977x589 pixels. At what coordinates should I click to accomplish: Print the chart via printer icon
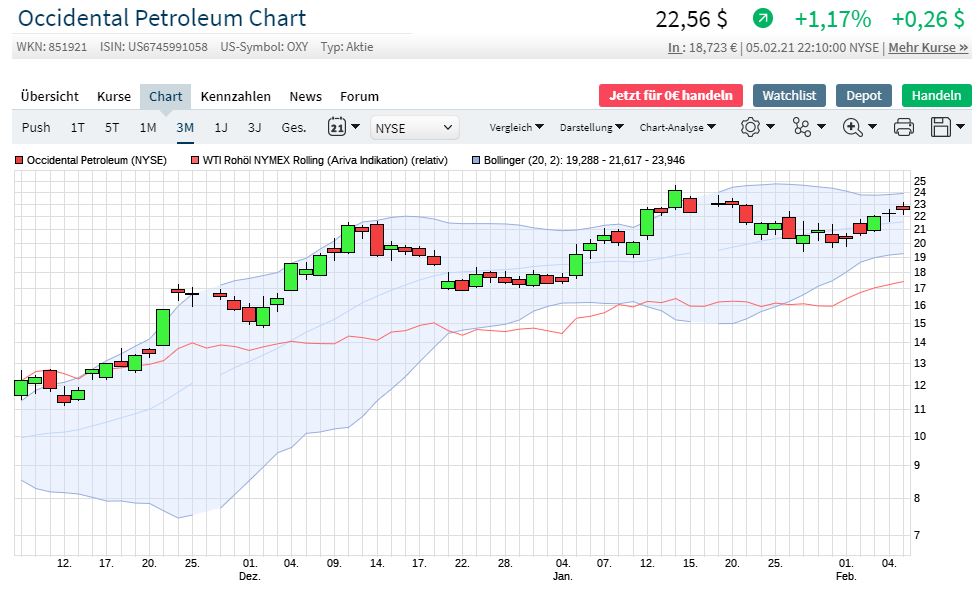pyautogui.click(x=903, y=127)
